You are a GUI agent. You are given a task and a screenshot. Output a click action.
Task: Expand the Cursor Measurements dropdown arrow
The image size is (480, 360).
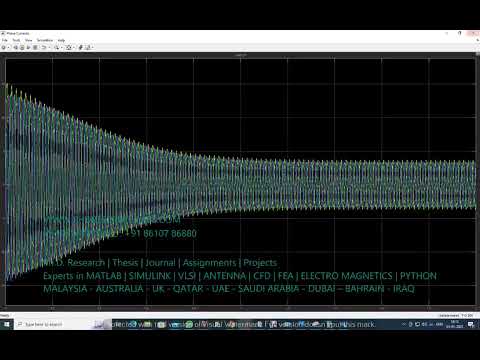pos(93,47)
